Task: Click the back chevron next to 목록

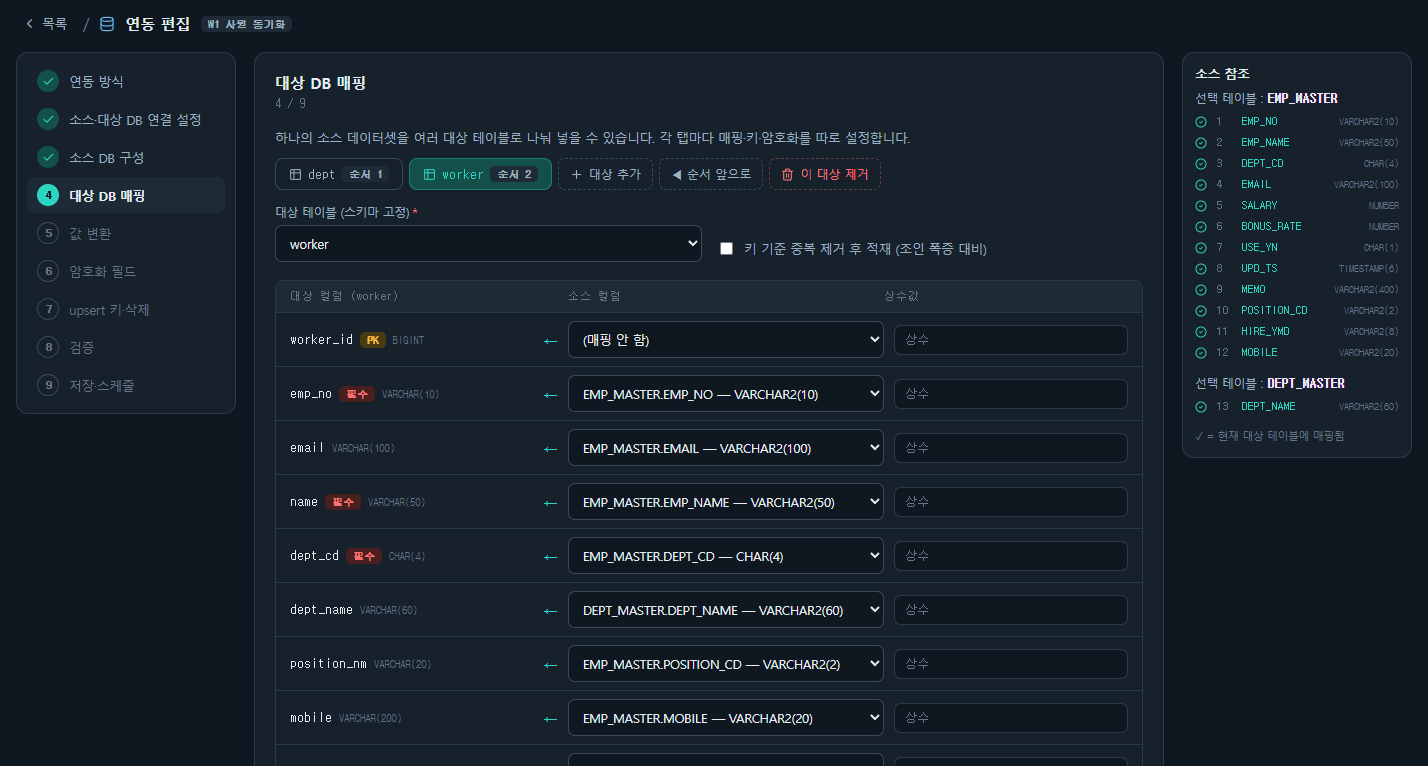Action: (29, 23)
